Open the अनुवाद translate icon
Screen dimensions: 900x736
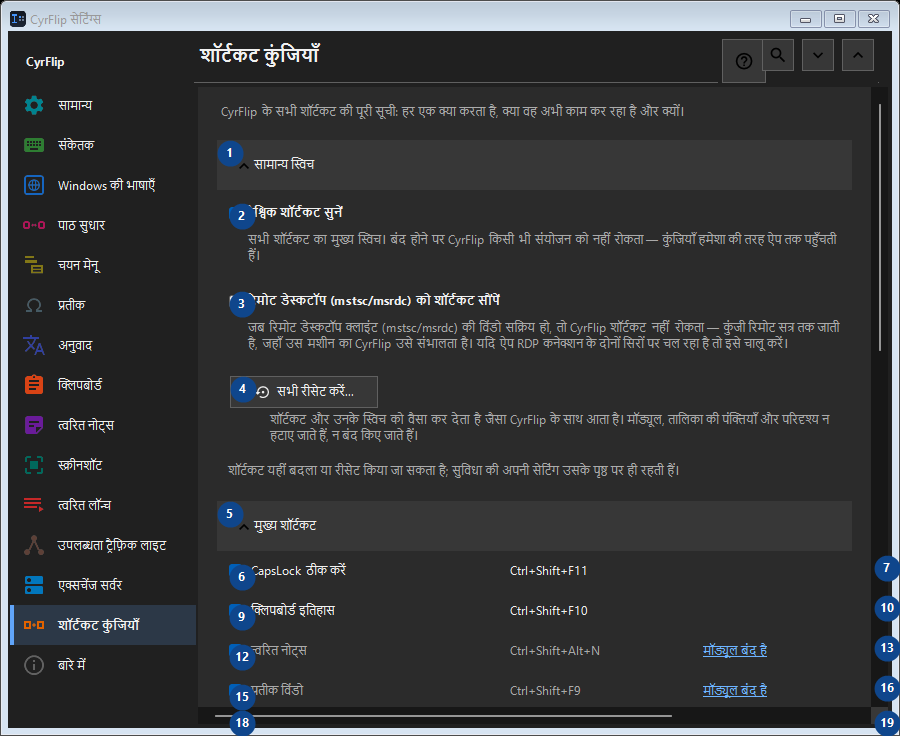point(34,345)
